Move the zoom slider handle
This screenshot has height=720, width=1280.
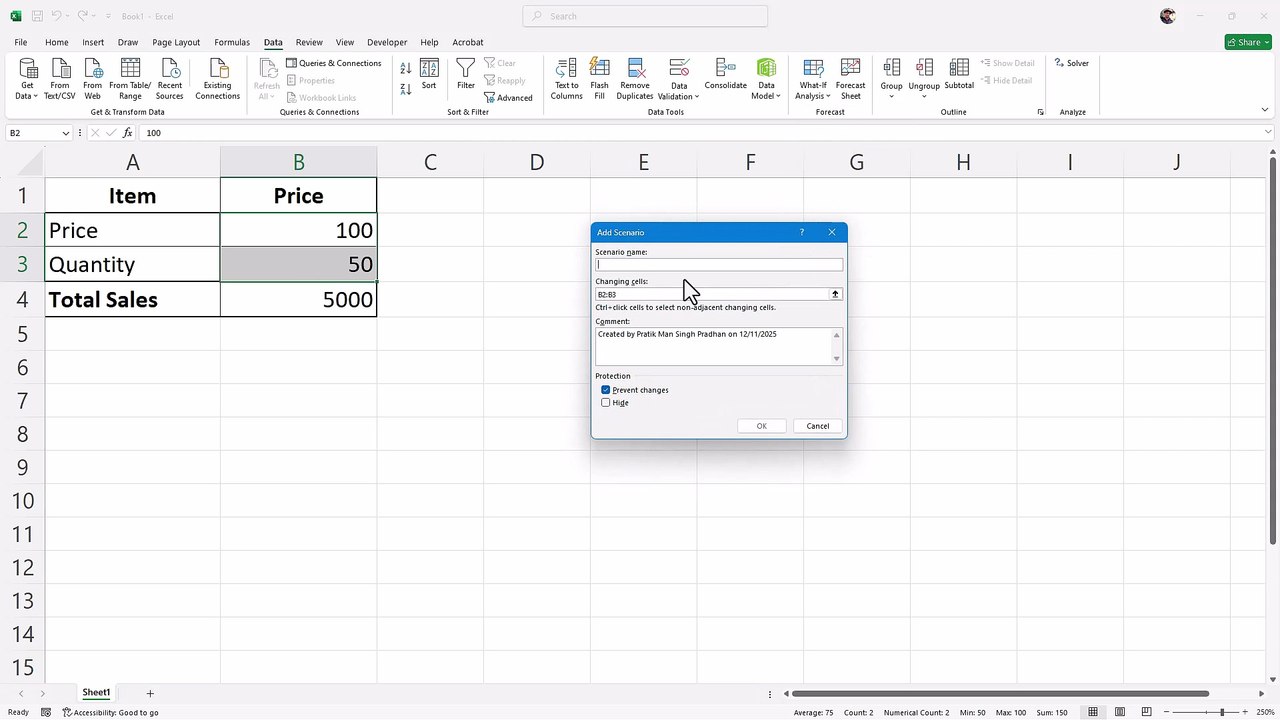coord(1221,712)
